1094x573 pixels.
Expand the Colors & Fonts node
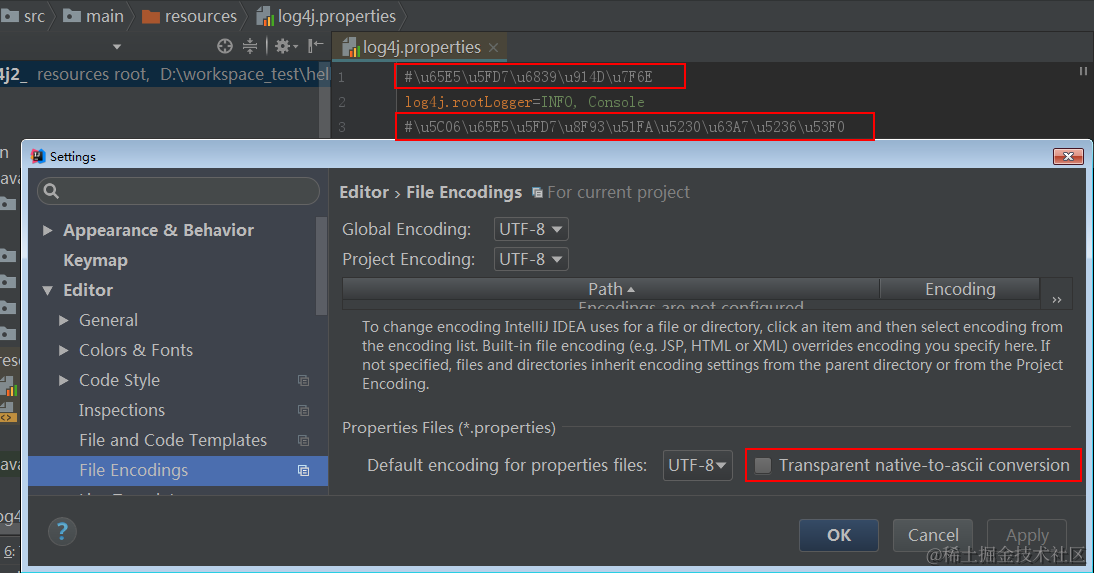pos(63,350)
